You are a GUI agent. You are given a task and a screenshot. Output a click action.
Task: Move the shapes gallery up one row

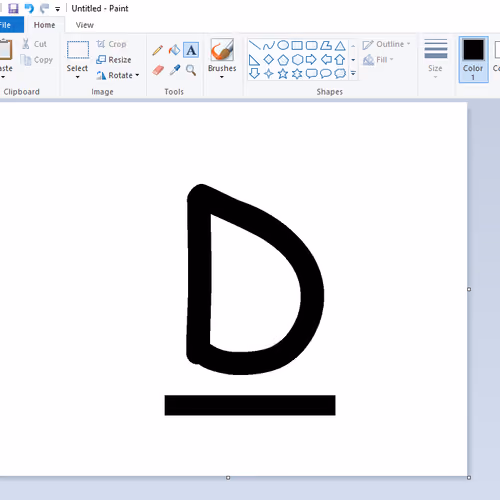[x=353, y=45]
